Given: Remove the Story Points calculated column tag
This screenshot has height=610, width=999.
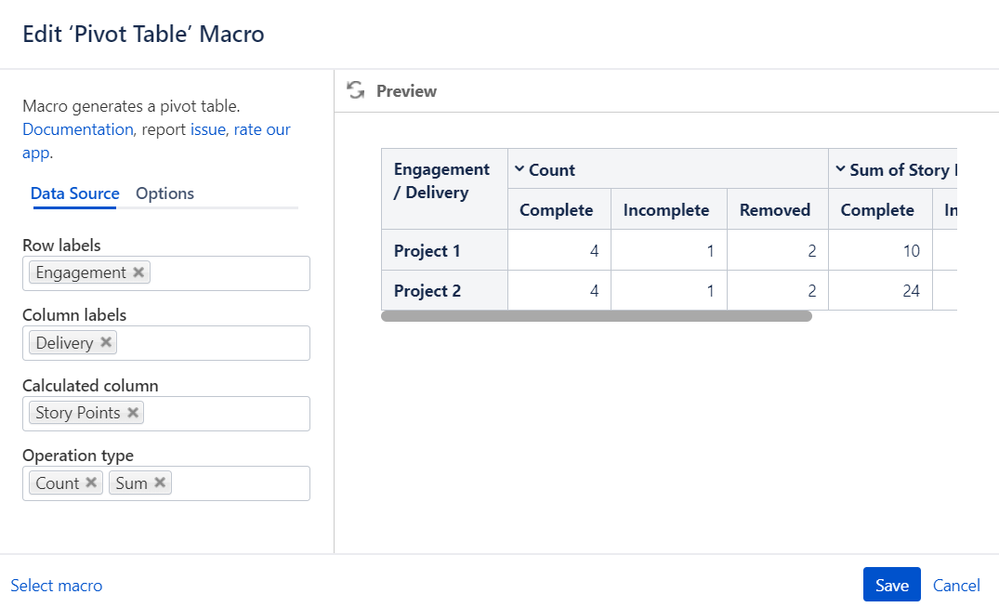Looking at the screenshot, I should pos(133,412).
